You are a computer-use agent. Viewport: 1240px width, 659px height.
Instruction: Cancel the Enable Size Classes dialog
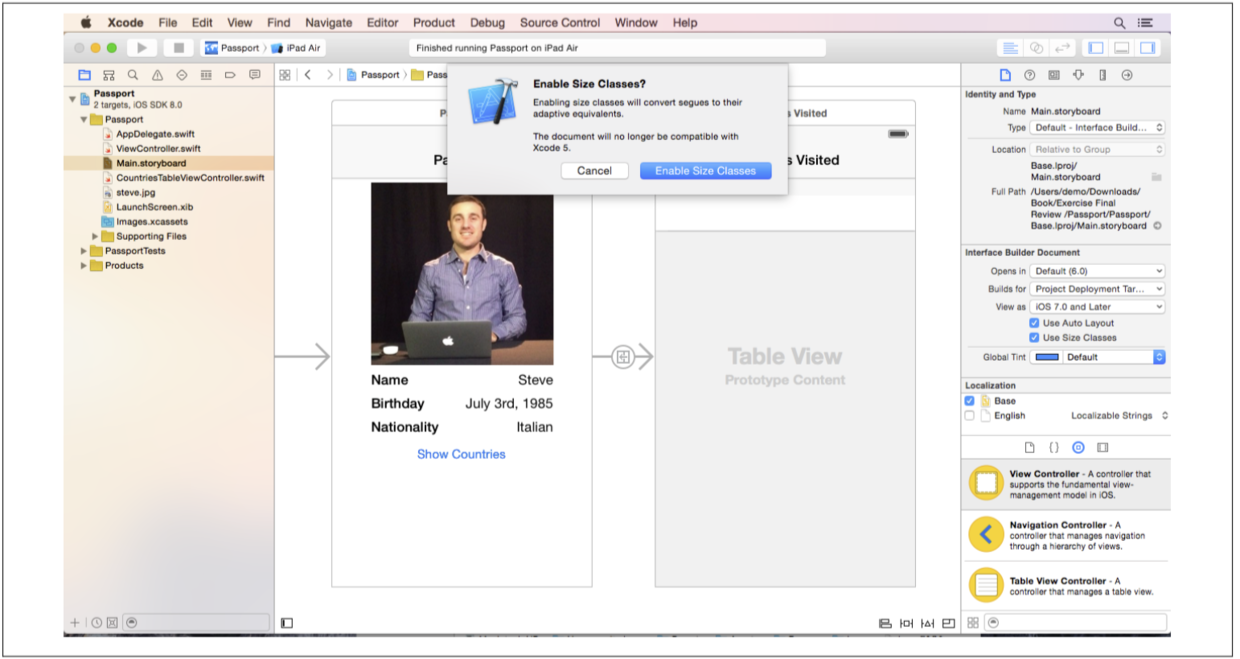(594, 171)
